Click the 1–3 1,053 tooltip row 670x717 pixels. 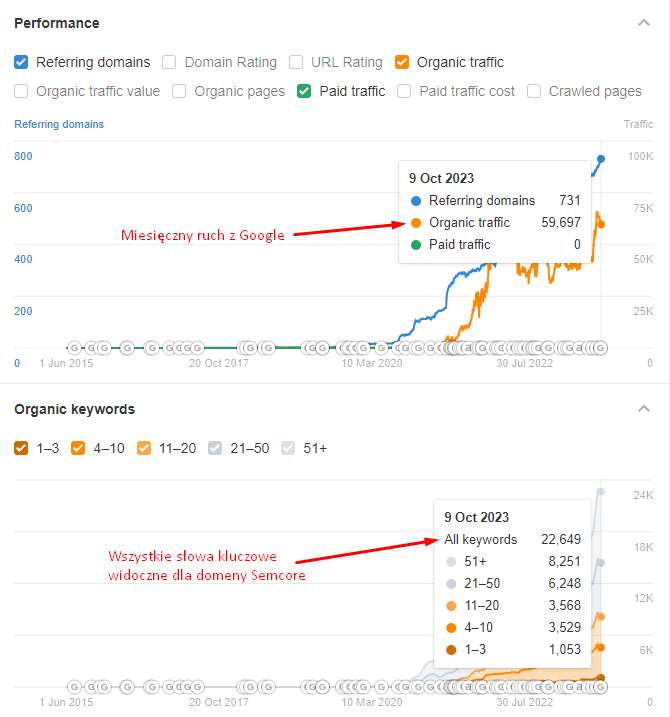point(513,649)
